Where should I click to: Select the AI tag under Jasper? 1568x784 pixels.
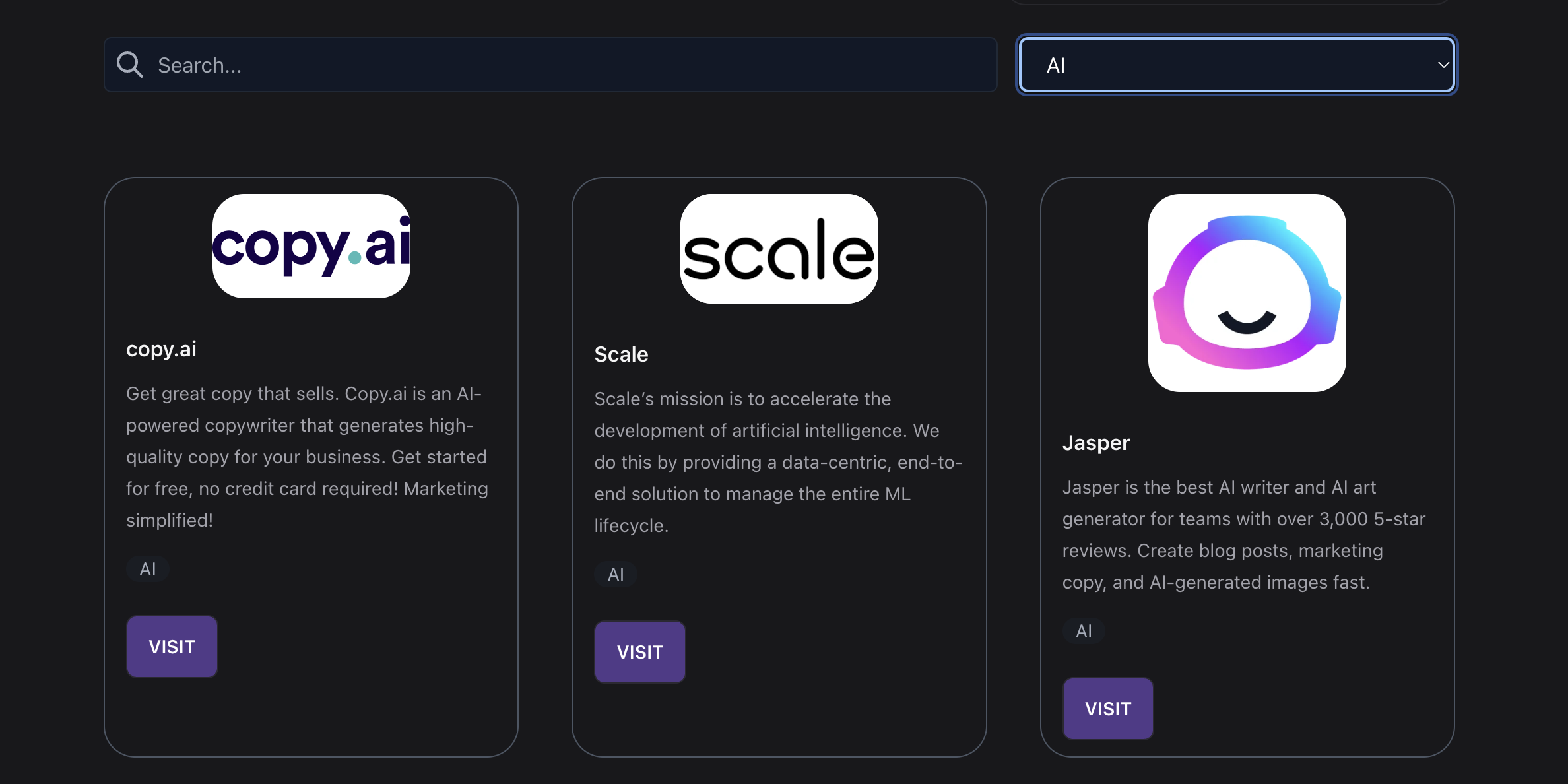tap(1084, 631)
